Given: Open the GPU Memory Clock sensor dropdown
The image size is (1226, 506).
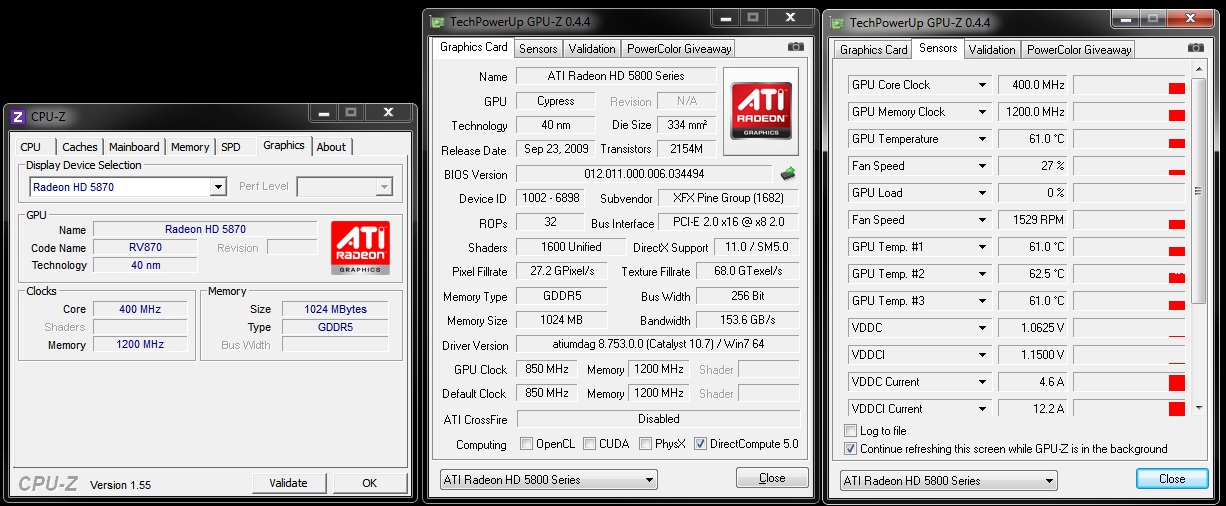Looking at the screenshot, I should pyautogui.click(x=982, y=112).
